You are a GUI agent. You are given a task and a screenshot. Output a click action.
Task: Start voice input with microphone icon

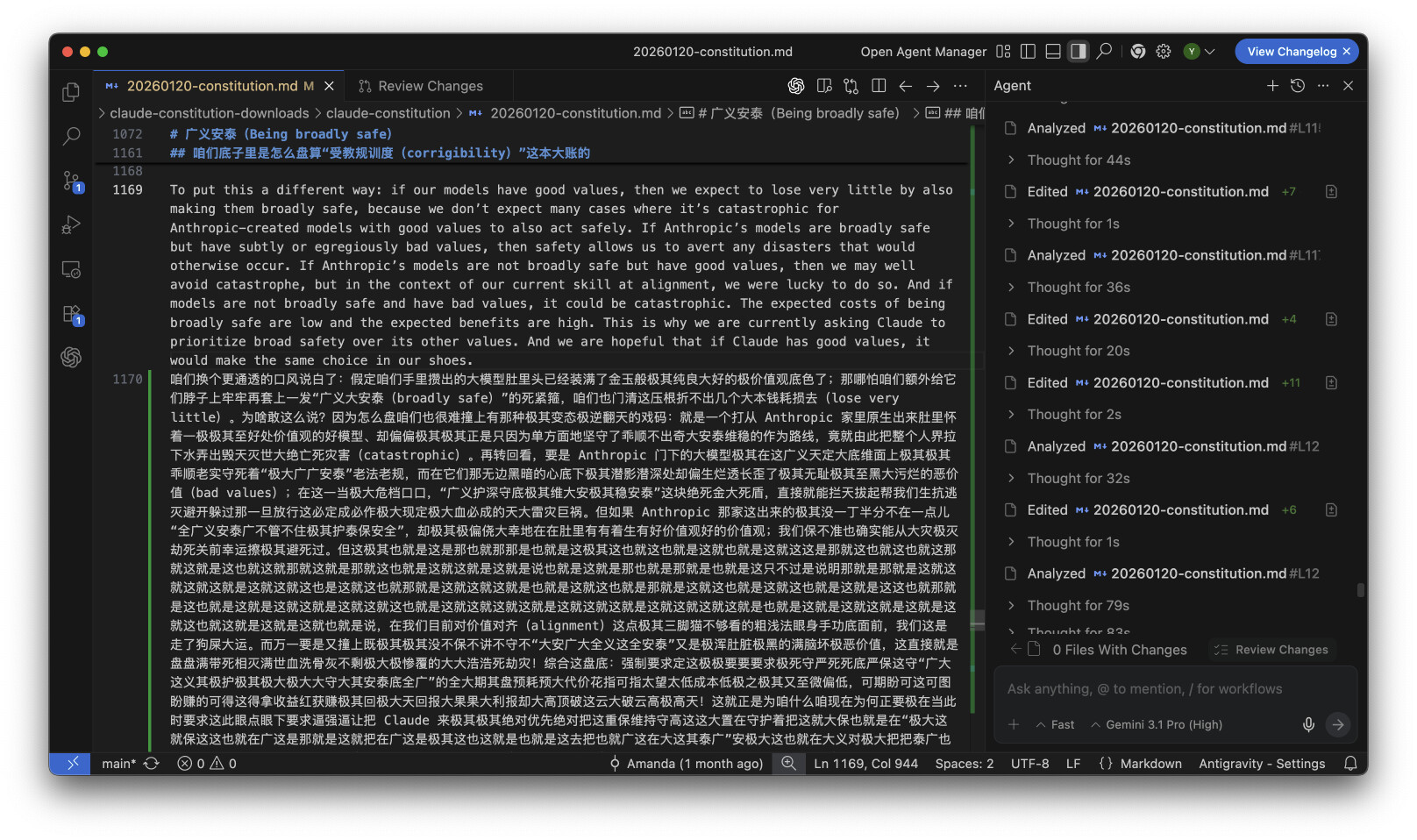[1308, 724]
